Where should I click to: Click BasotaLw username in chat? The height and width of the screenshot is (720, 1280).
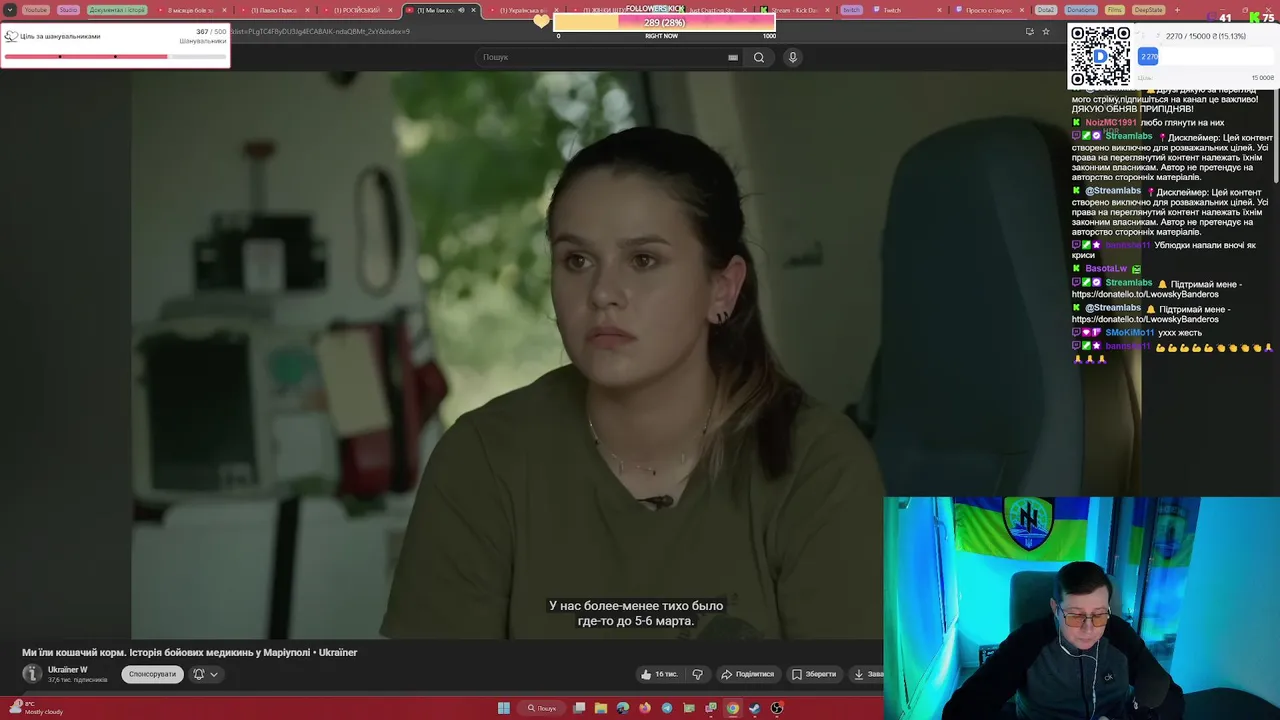pyautogui.click(x=1106, y=268)
